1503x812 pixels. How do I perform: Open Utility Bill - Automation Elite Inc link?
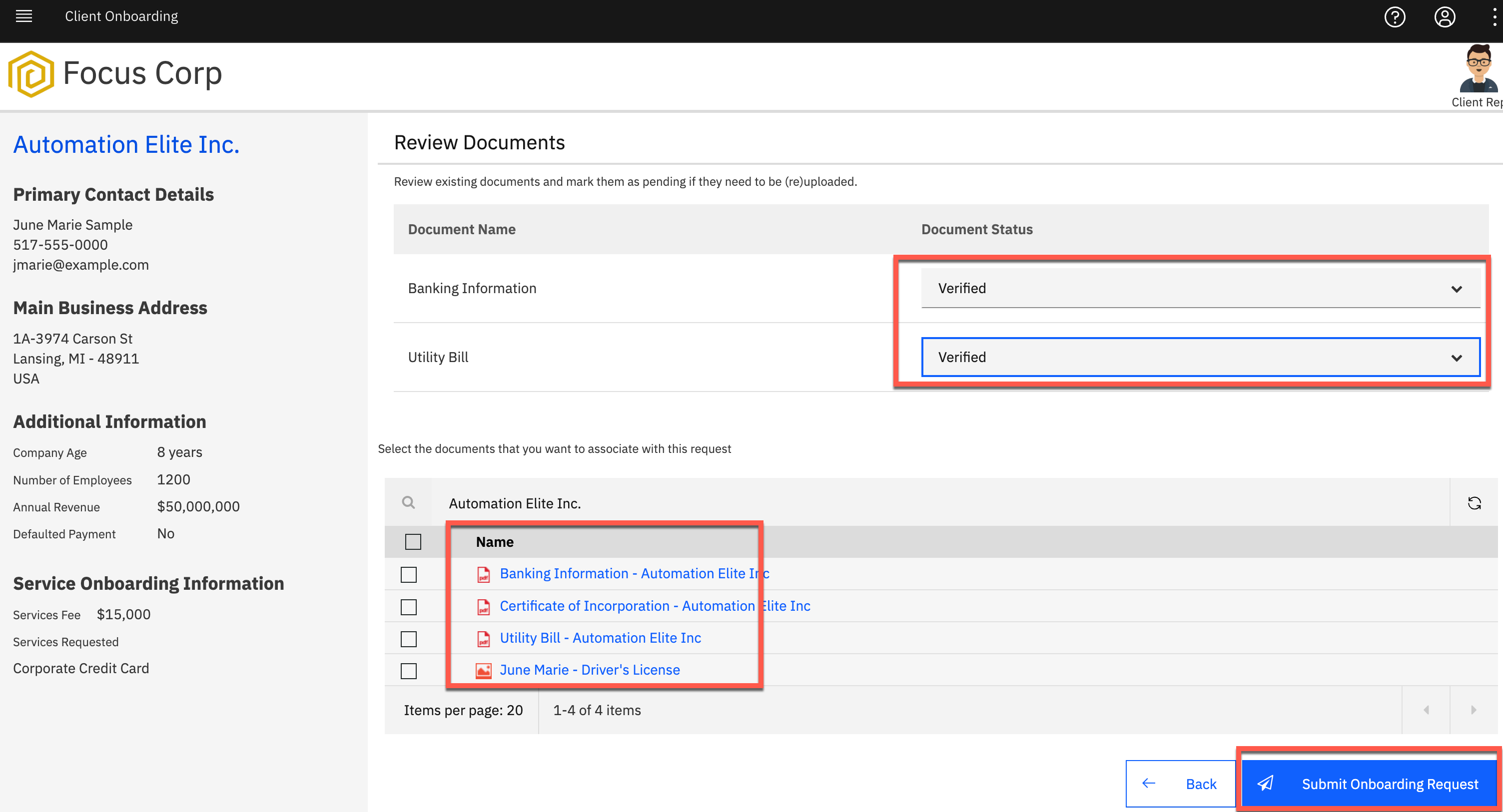pos(601,638)
